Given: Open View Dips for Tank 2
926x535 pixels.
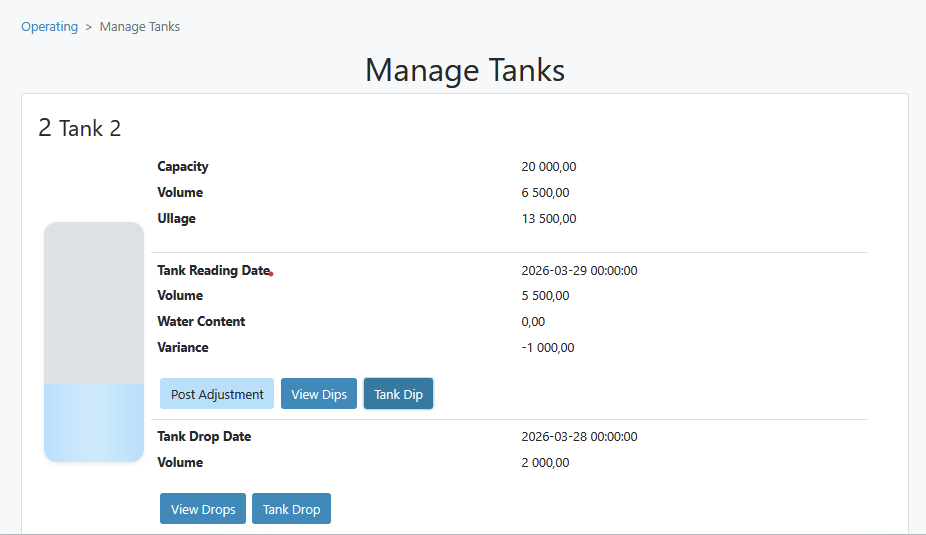Looking at the screenshot, I should click(319, 394).
